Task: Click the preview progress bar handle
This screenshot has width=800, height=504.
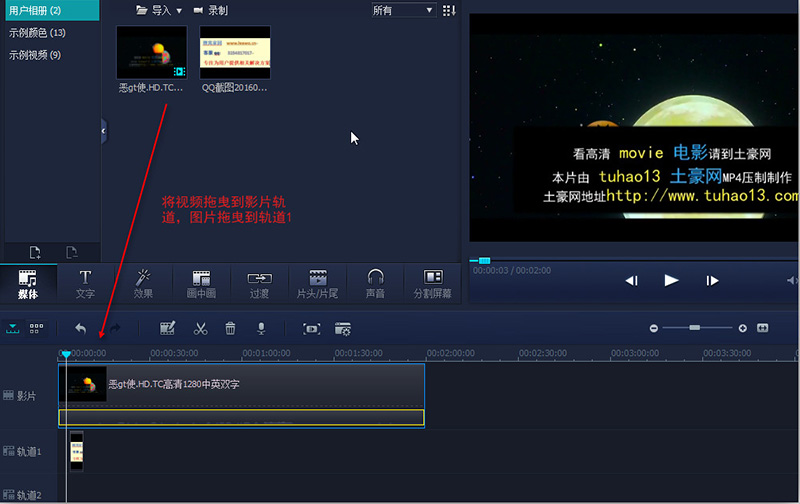Action: (x=484, y=261)
